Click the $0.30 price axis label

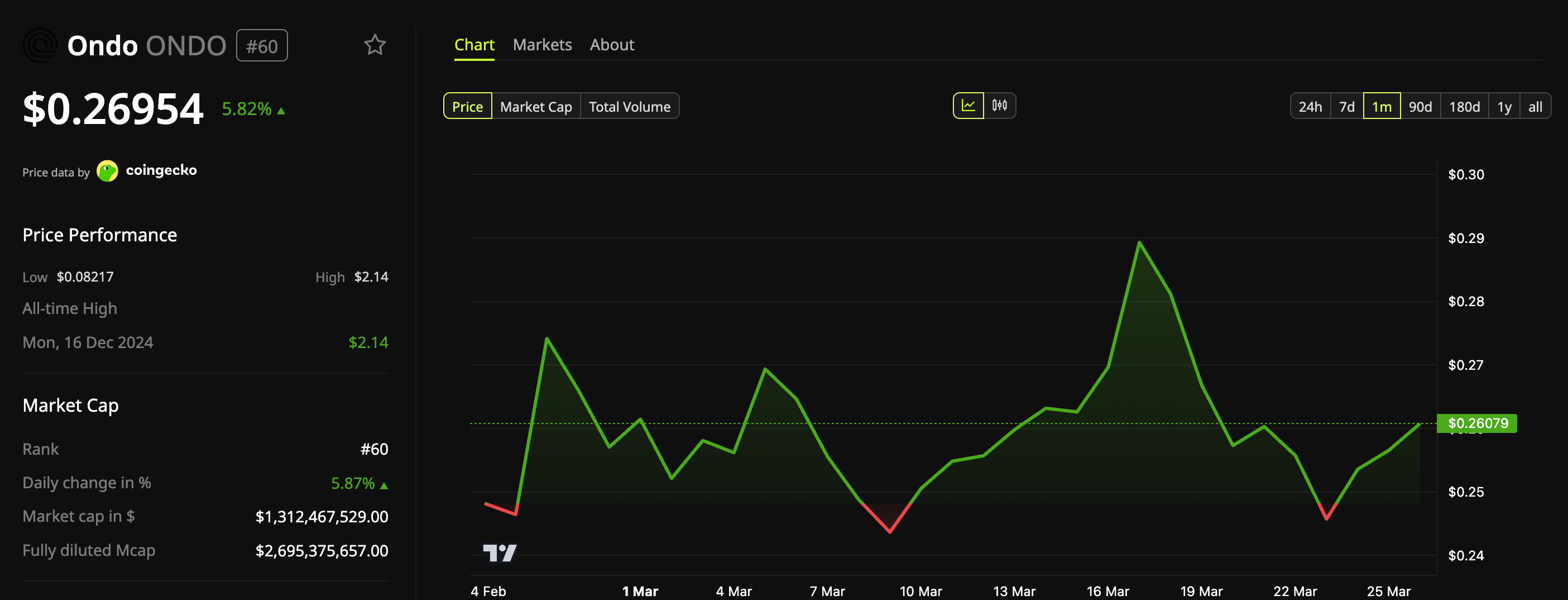[x=1466, y=175]
